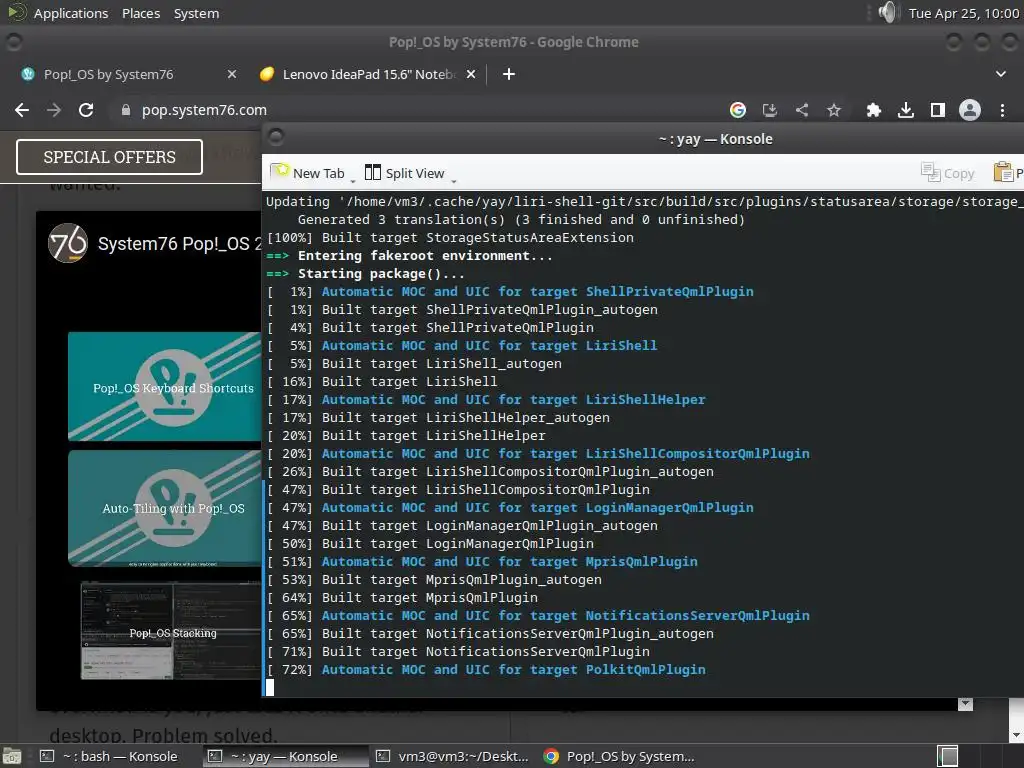Open Auto-Tiling with Pop!_OS thumbnail

165,508
